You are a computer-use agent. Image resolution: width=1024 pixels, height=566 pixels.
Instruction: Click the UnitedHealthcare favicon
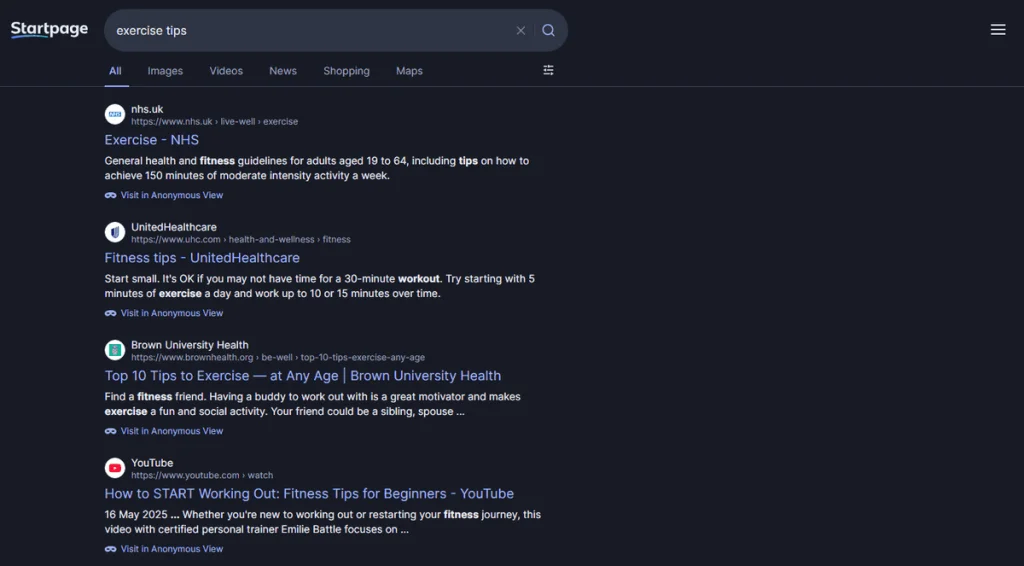115,232
